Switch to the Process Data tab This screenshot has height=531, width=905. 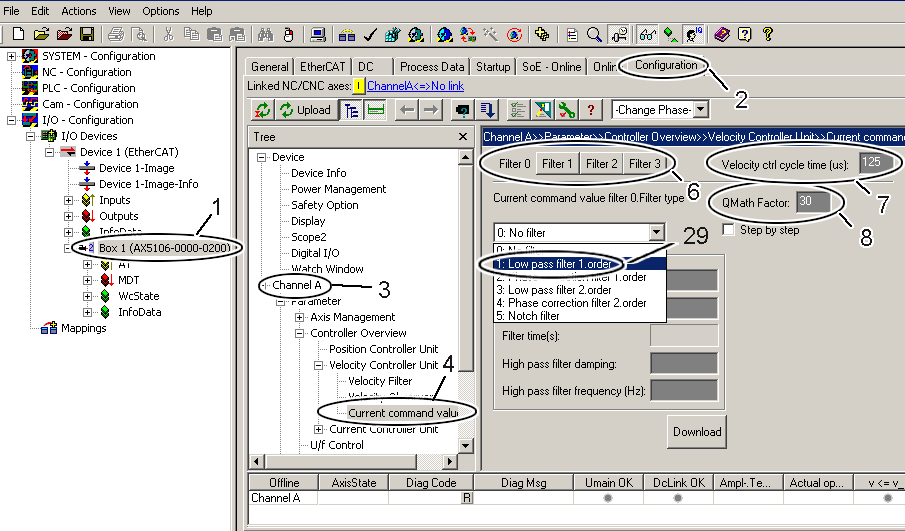432,67
